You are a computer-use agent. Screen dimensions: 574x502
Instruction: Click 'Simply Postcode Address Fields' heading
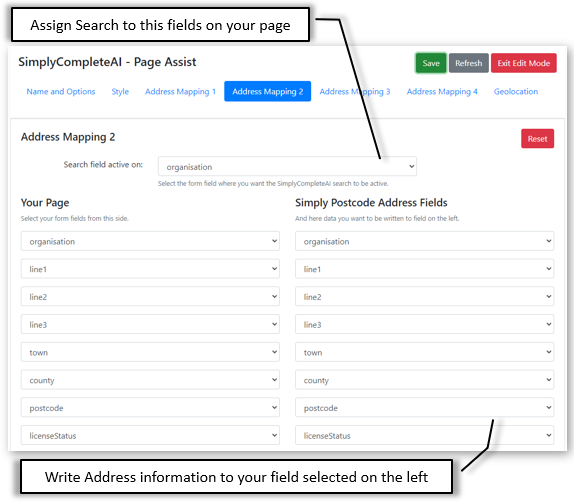(371, 202)
